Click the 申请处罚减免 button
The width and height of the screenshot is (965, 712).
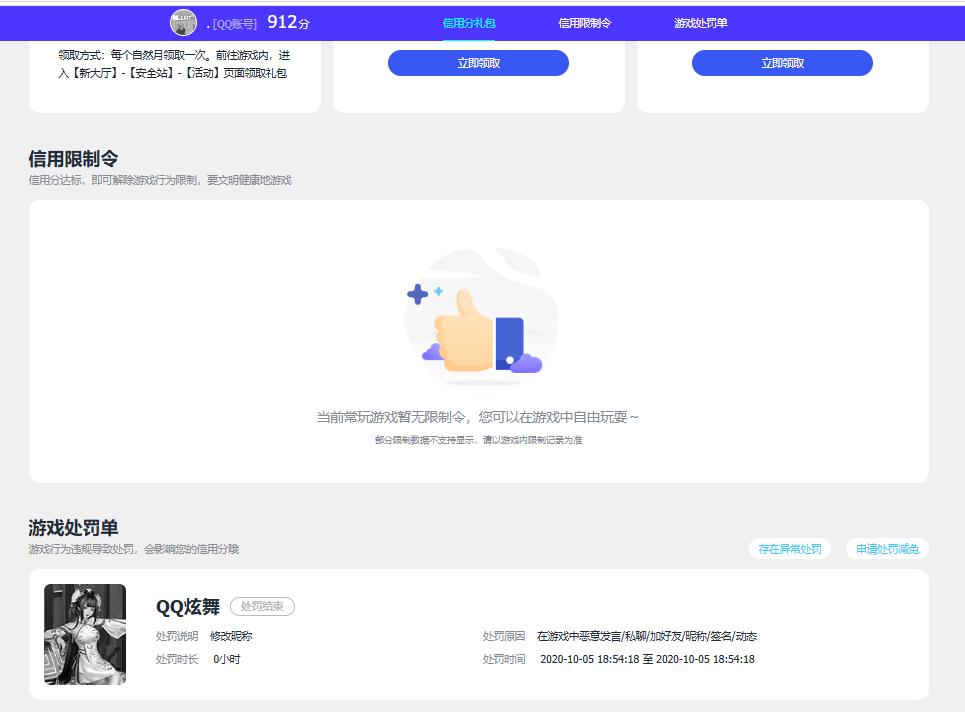coord(887,549)
